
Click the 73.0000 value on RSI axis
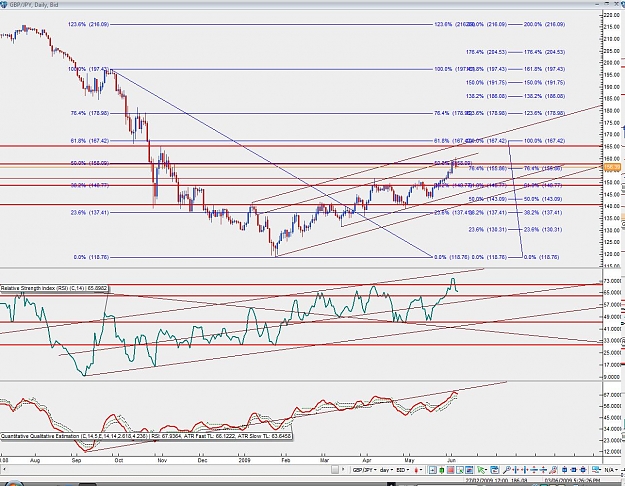click(613, 281)
